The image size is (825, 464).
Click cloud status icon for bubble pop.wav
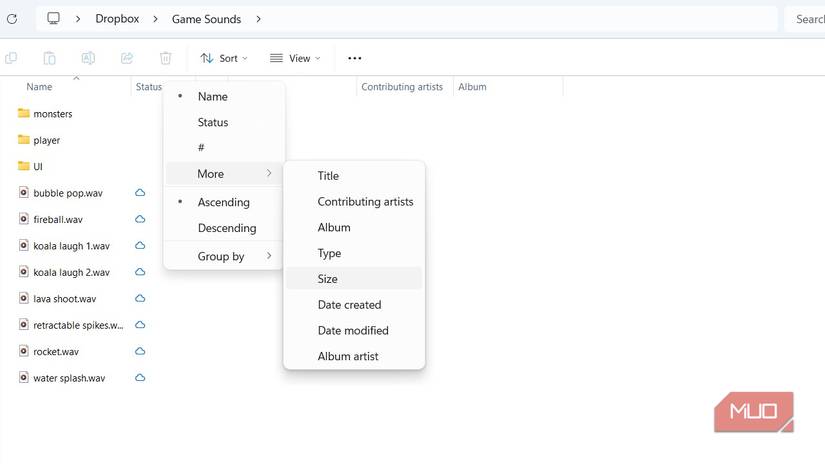click(x=140, y=193)
